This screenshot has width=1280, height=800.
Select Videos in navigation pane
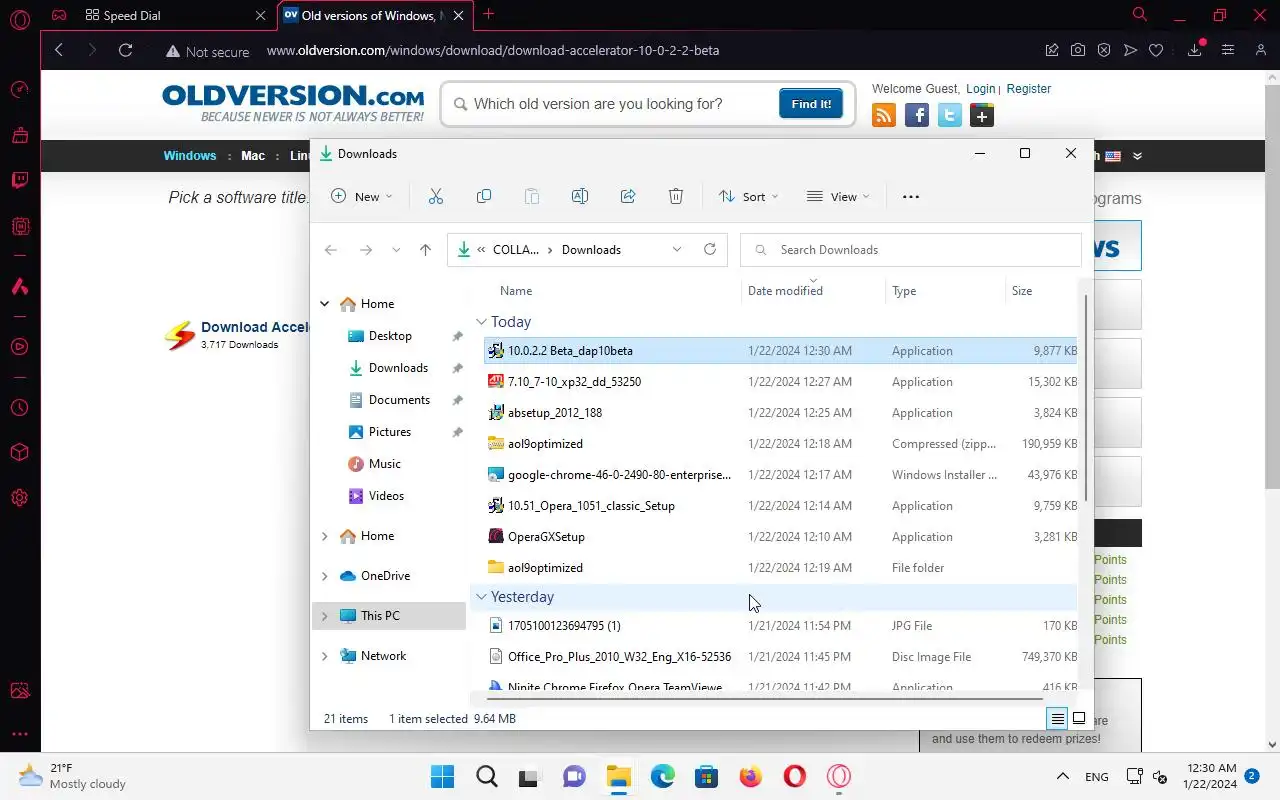click(386, 496)
